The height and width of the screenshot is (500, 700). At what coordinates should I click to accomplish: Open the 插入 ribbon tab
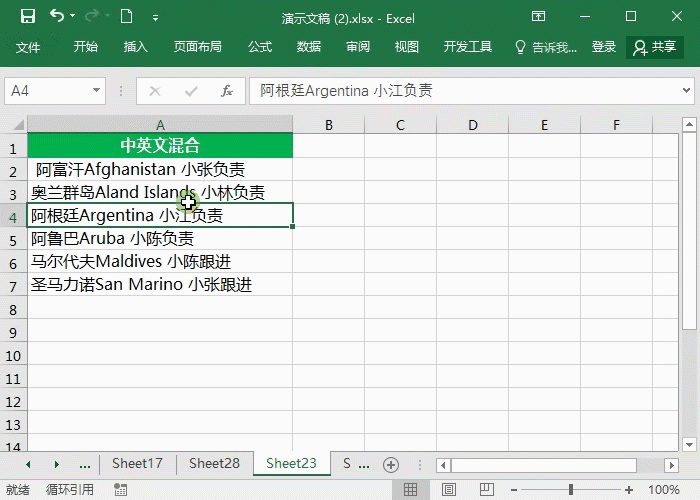coord(135,47)
